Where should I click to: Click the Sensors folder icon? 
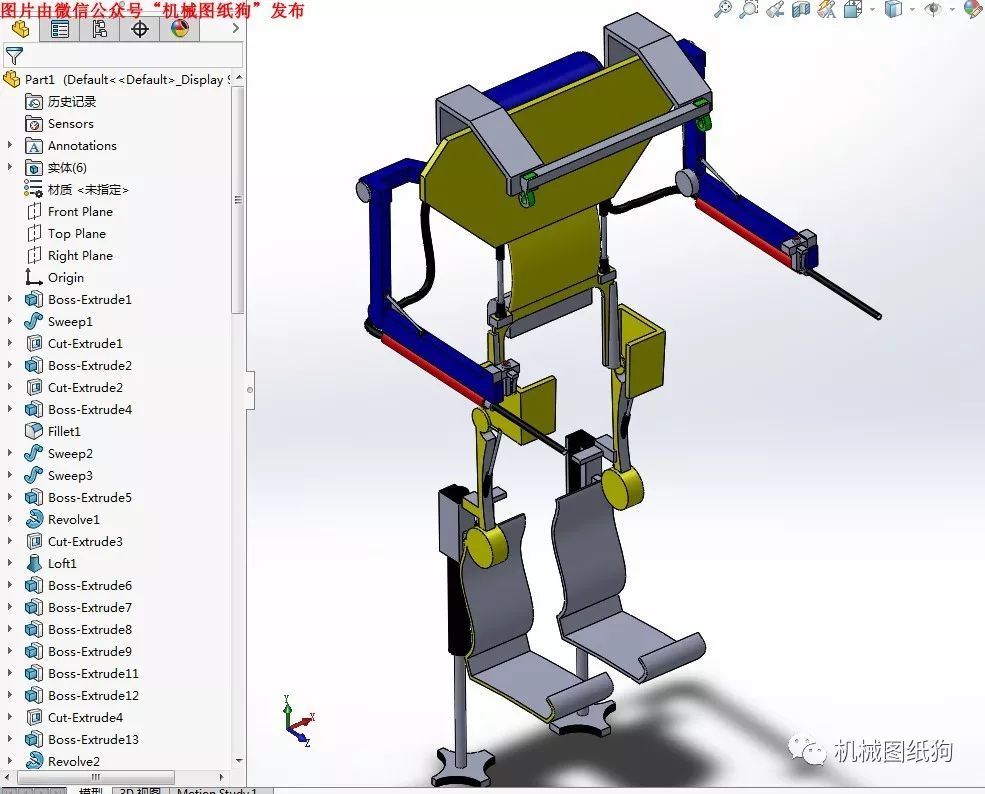[x=33, y=124]
